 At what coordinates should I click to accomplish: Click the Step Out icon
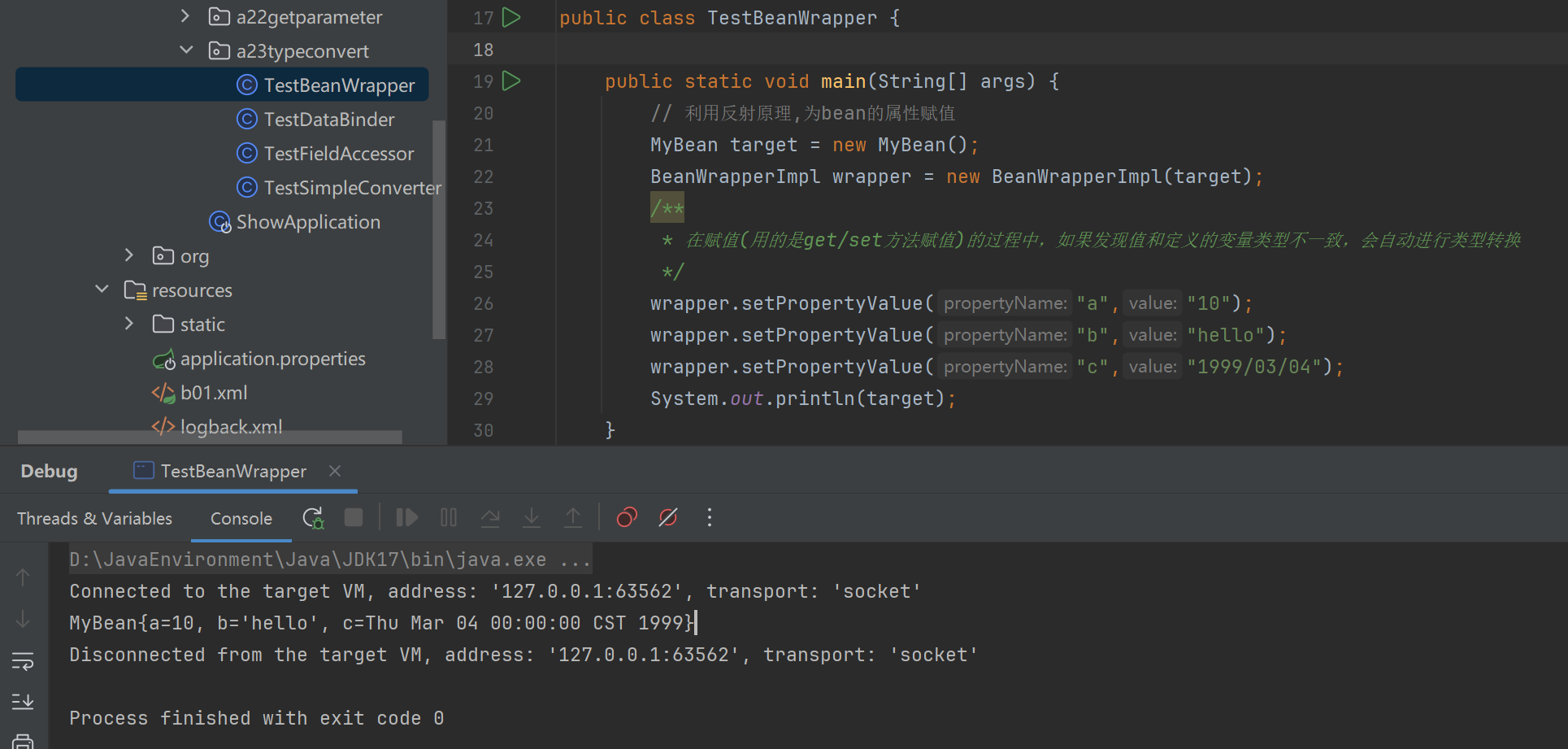click(573, 518)
